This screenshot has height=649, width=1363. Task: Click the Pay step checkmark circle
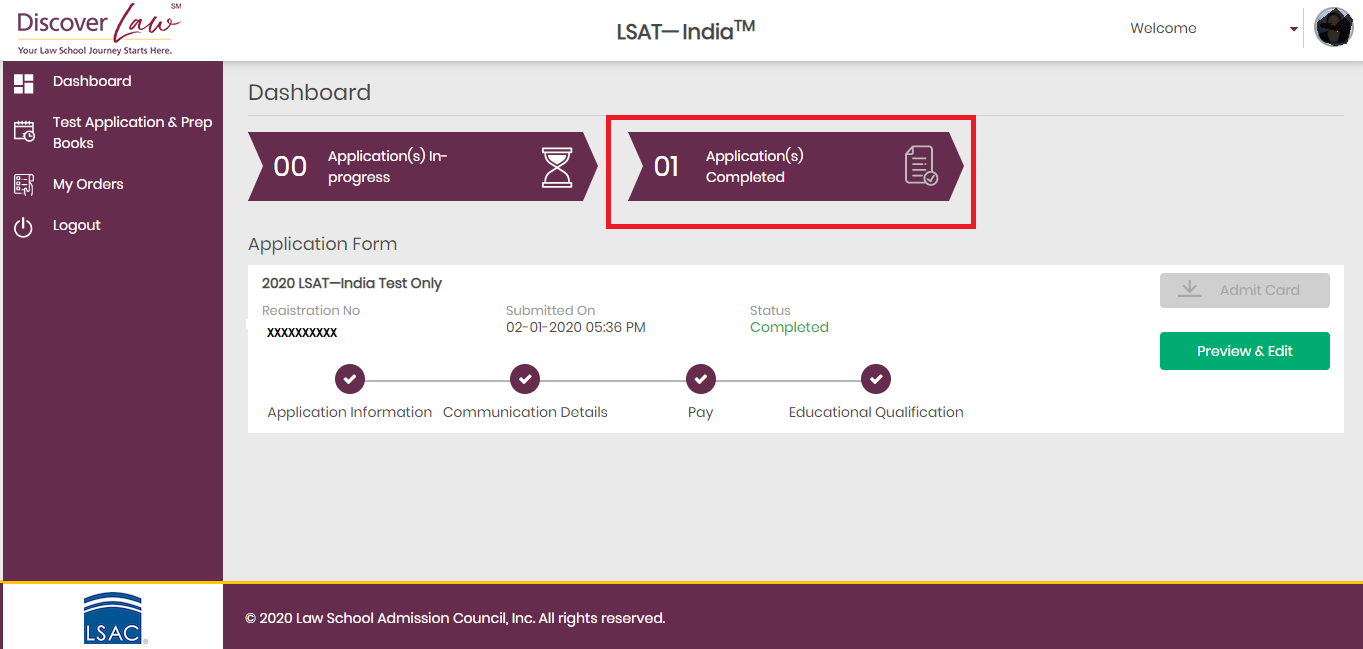pyautogui.click(x=700, y=379)
